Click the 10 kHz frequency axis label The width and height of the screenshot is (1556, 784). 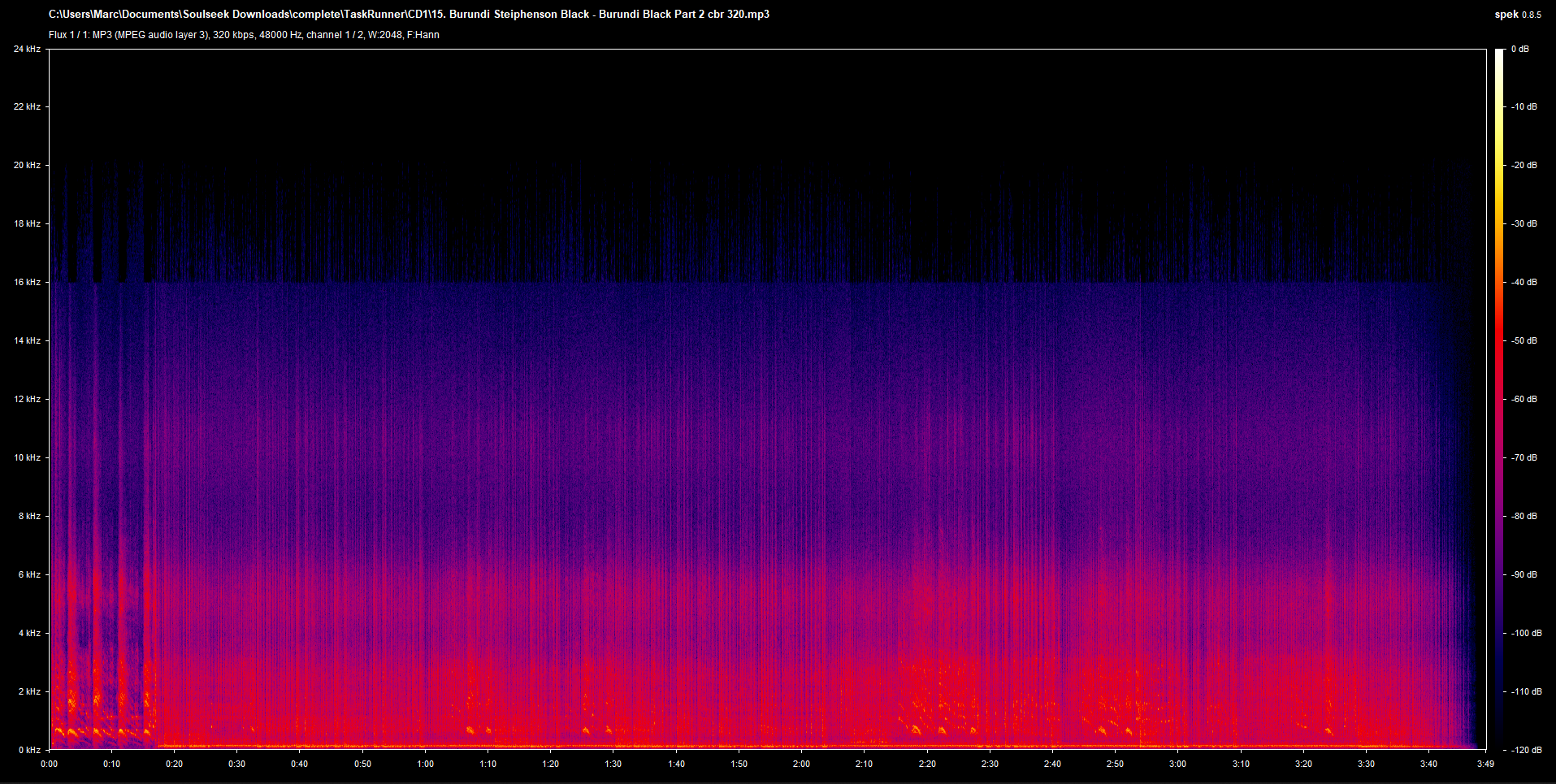click(27, 458)
